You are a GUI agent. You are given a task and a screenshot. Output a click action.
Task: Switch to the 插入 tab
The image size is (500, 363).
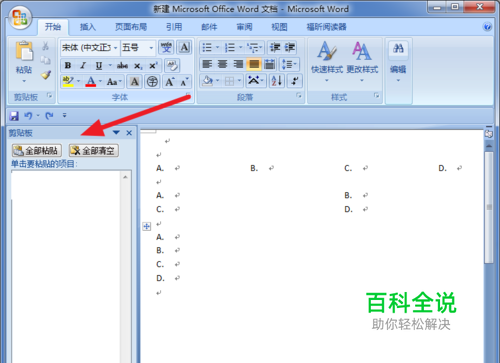click(x=88, y=27)
